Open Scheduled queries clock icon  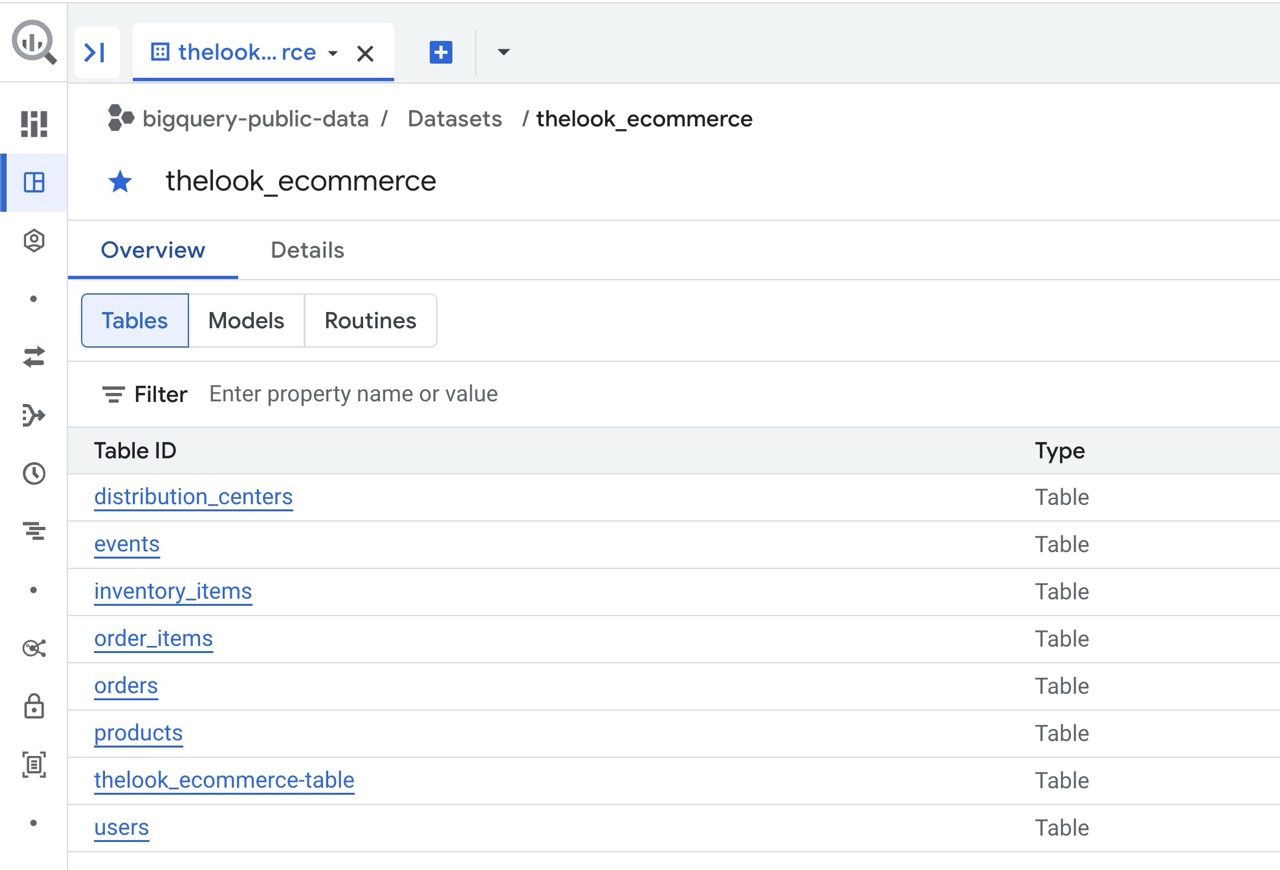(x=34, y=474)
